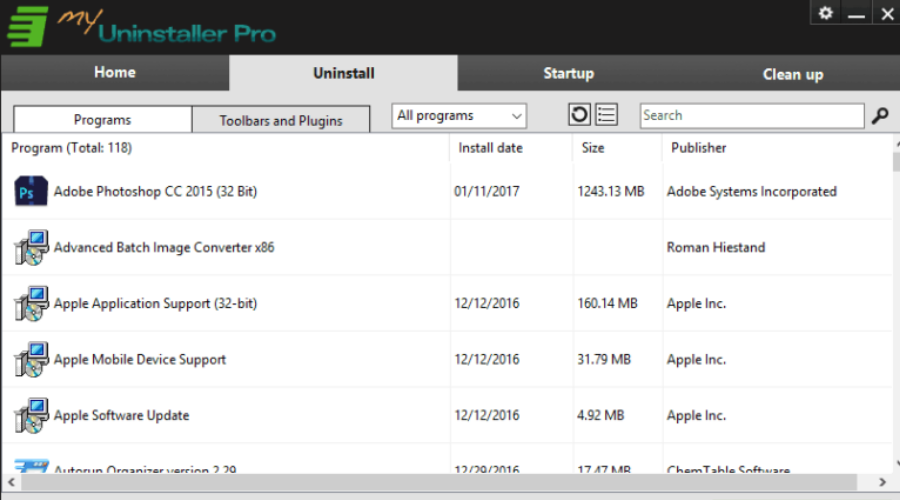Click the horizontal scrollbar right arrow
Image resolution: width=900 pixels, height=500 pixels.
tap(882, 482)
